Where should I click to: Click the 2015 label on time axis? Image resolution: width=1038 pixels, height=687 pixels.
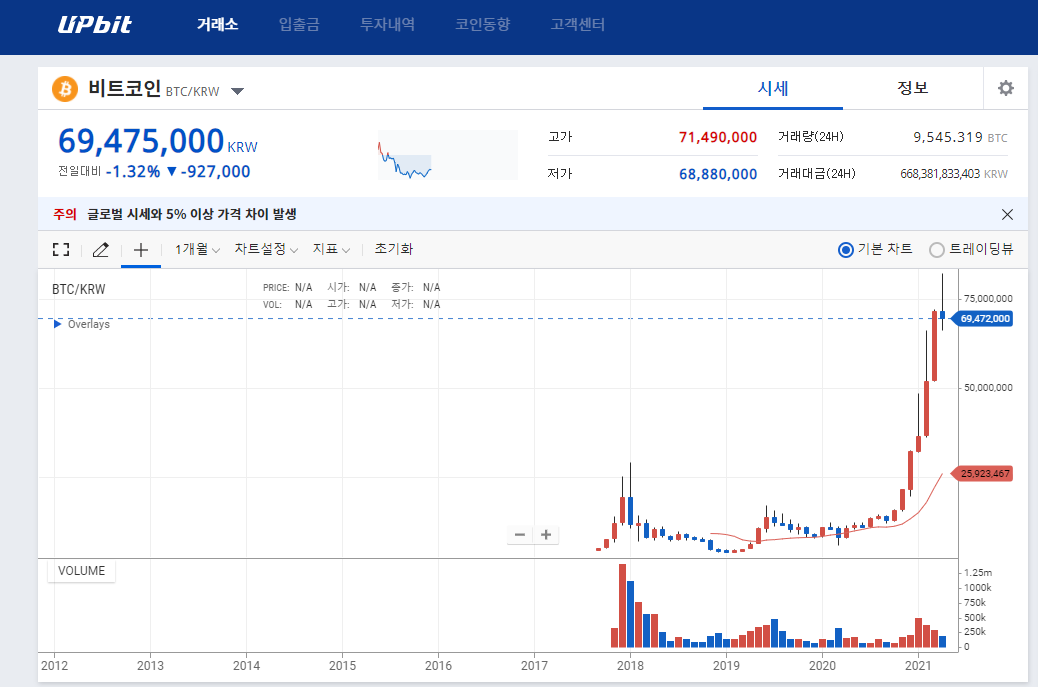[342, 665]
